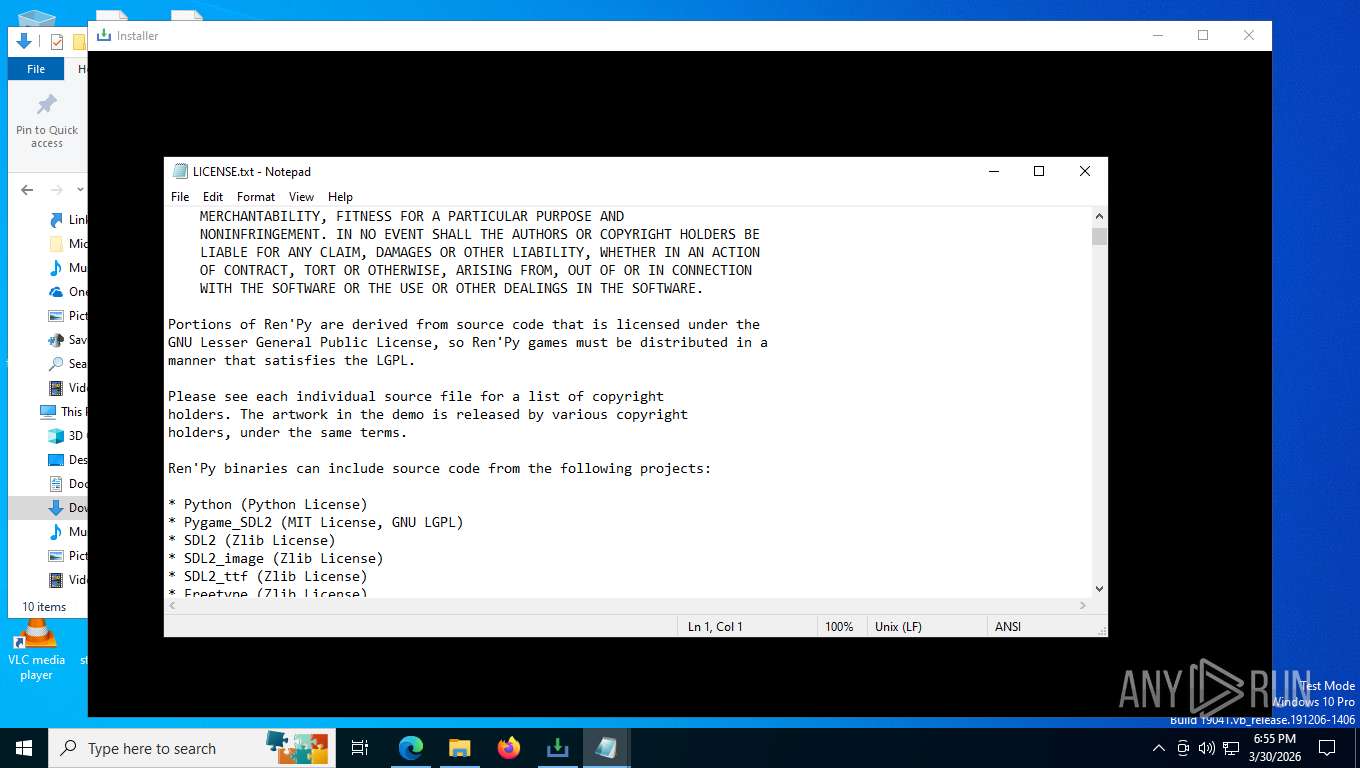Open the Help menu in Notepad
Image resolution: width=1360 pixels, height=768 pixels.
340,197
